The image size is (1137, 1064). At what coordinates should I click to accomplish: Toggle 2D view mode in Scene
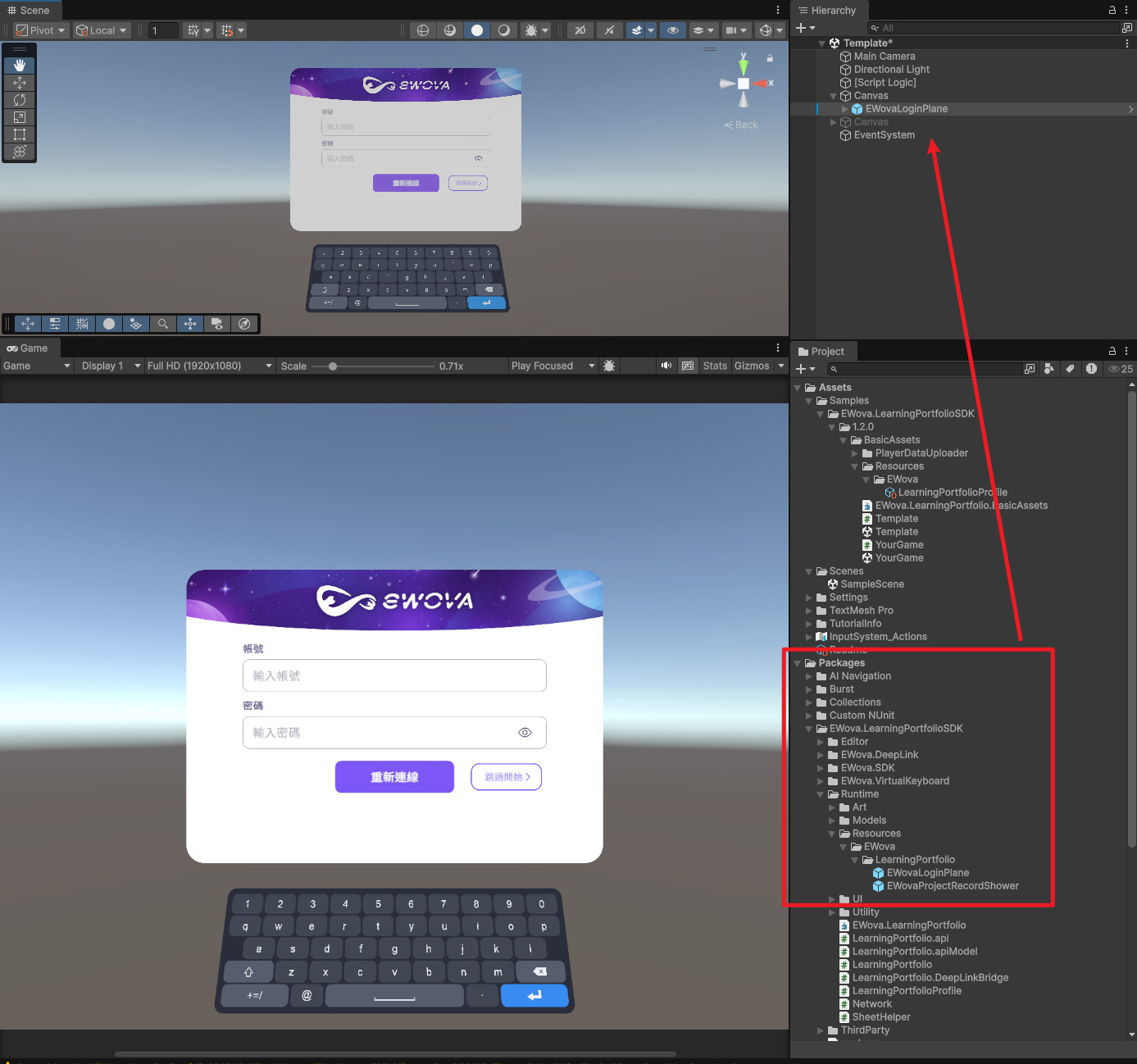coord(580,30)
